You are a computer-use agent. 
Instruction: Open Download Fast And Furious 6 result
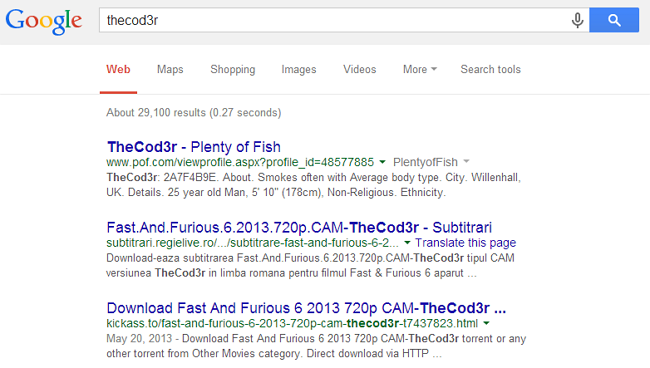(306, 308)
